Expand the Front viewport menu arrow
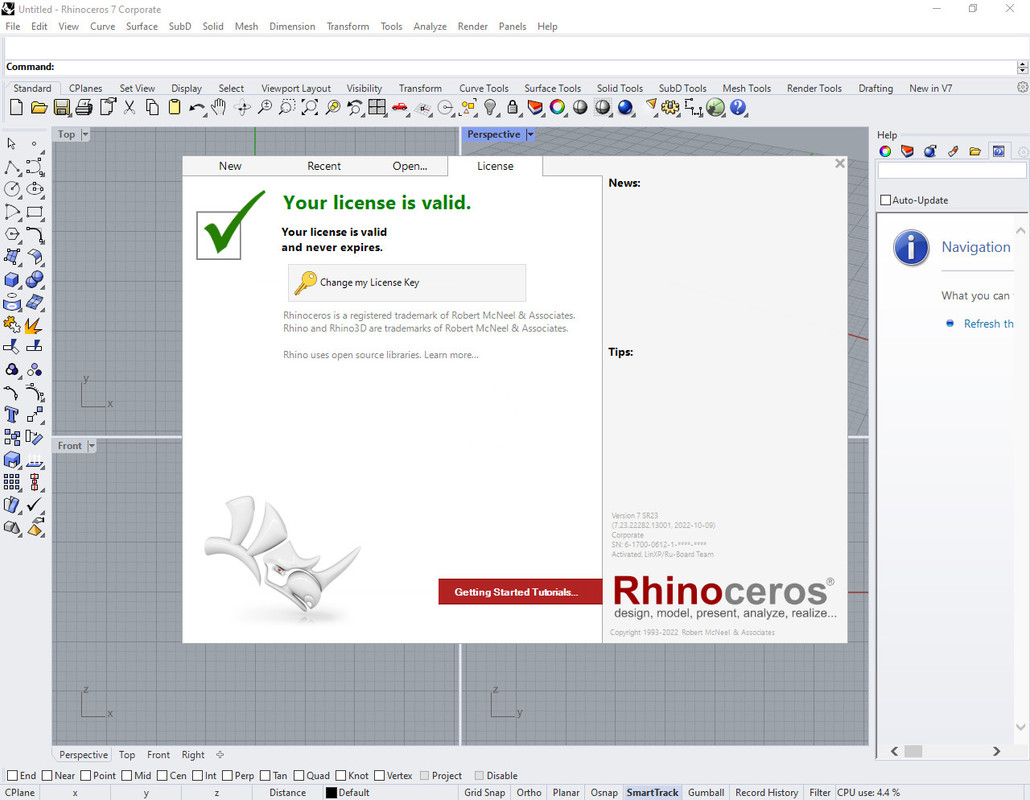Image resolution: width=1030 pixels, height=800 pixels. point(91,446)
